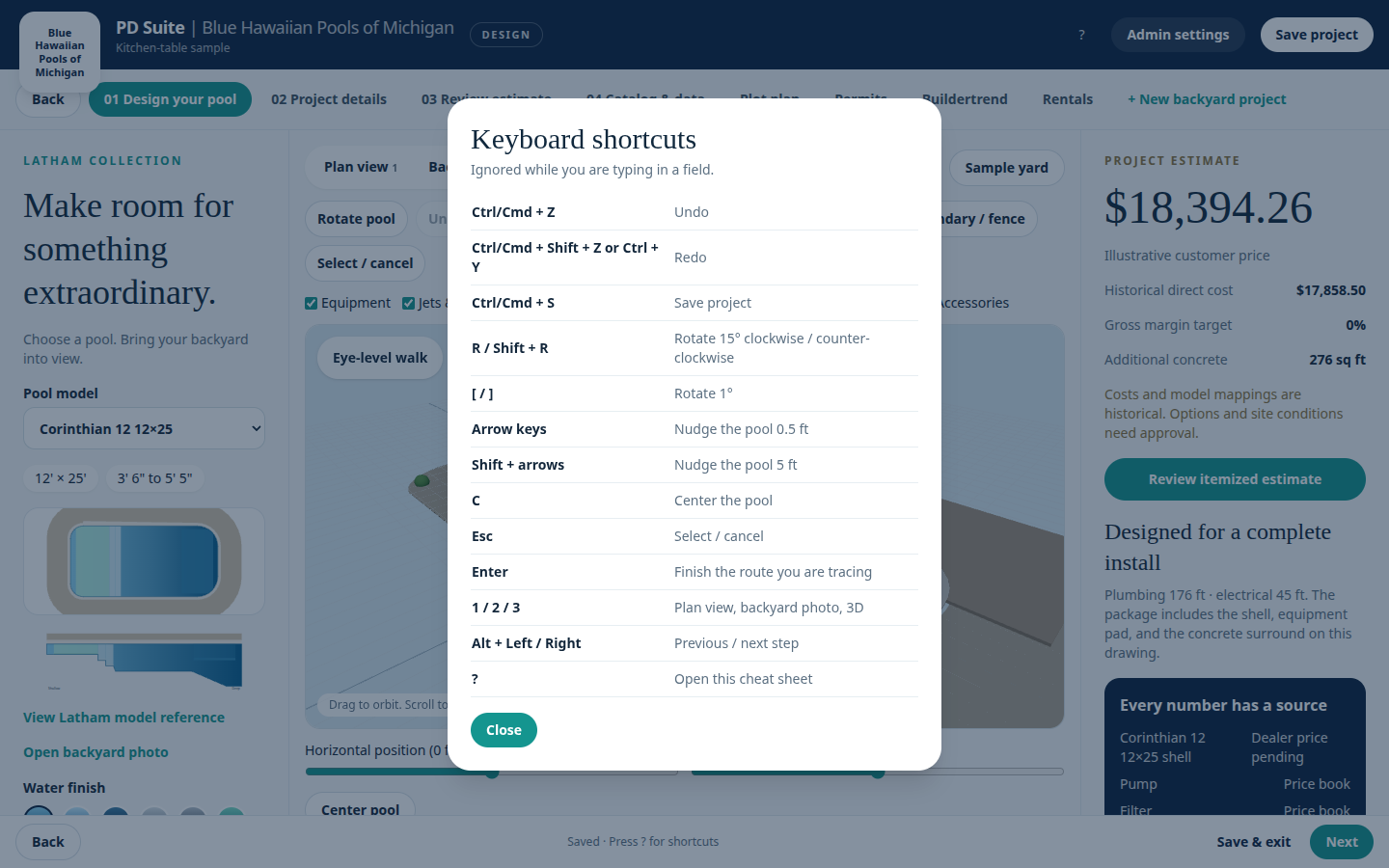Viewport: 1389px width, 868px height.
Task: Click the $18,394.26 estimate total
Action: (1209, 207)
